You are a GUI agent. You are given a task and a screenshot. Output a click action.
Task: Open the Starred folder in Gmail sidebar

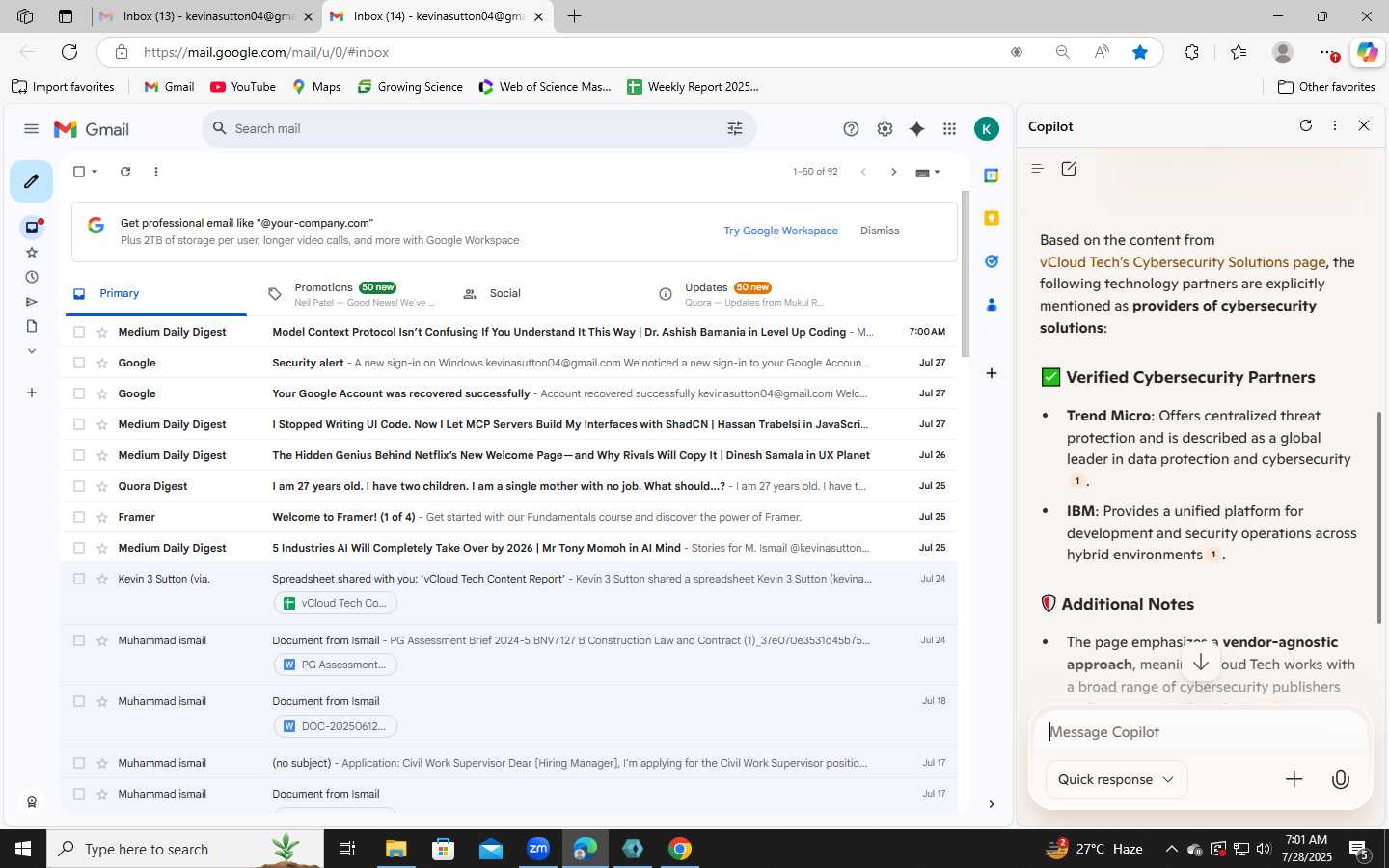[32, 253]
